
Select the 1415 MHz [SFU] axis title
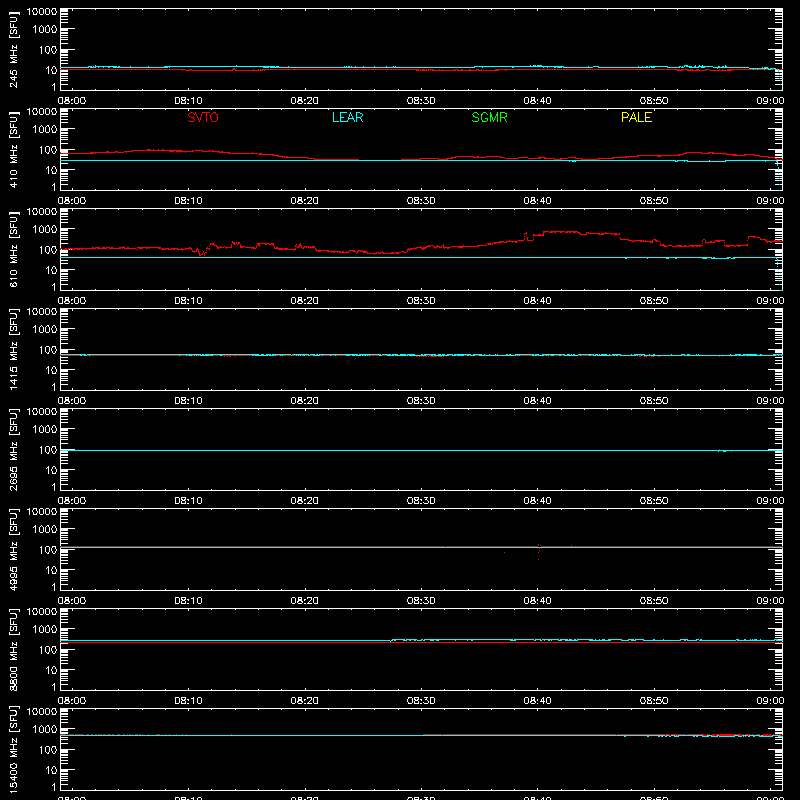(x=13, y=349)
